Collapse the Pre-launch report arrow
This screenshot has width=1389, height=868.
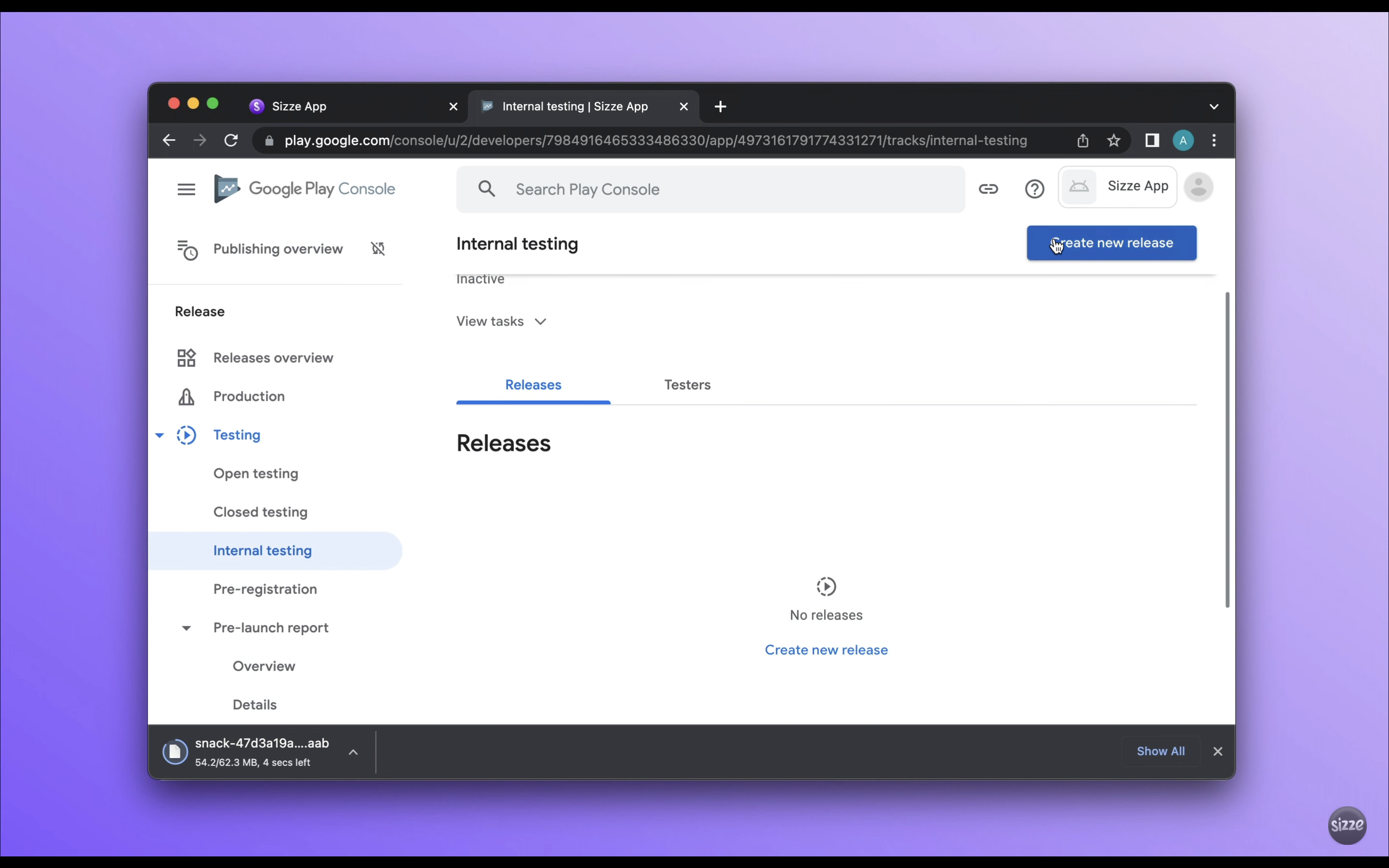tap(186, 628)
